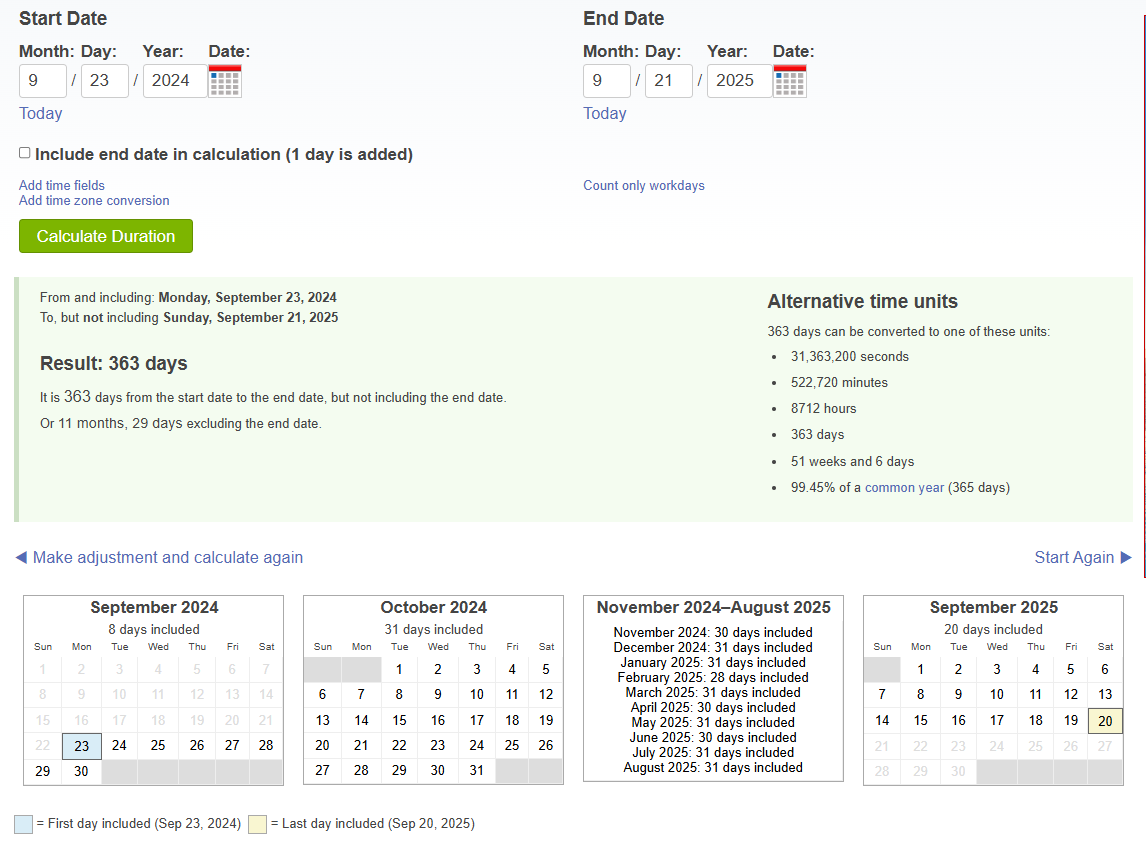
Task: Click the yellow Last day included legend swatch
Action: tap(257, 824)
